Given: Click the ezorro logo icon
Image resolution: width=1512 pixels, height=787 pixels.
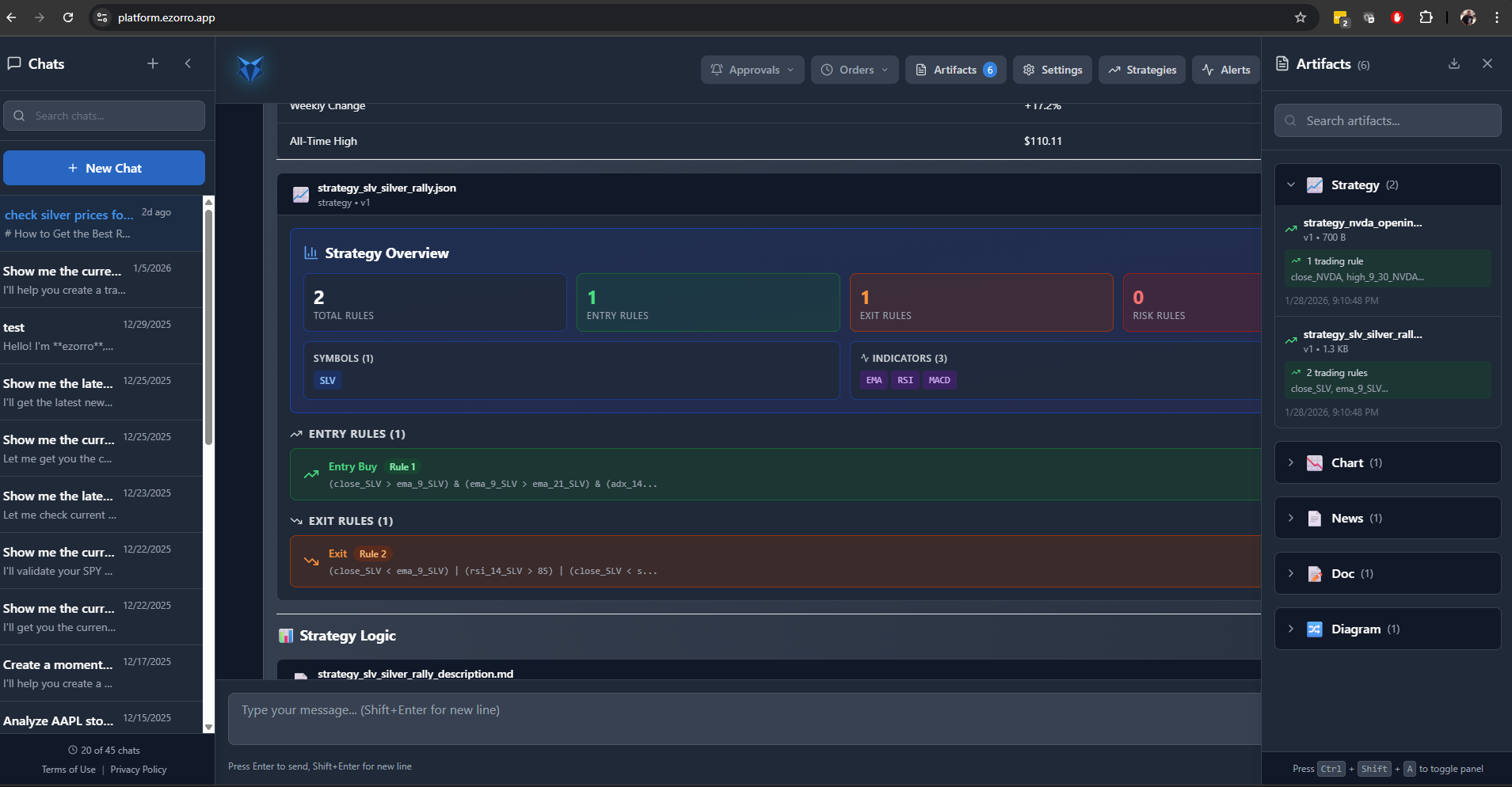Looking at the screenshot, I should 250,70.
